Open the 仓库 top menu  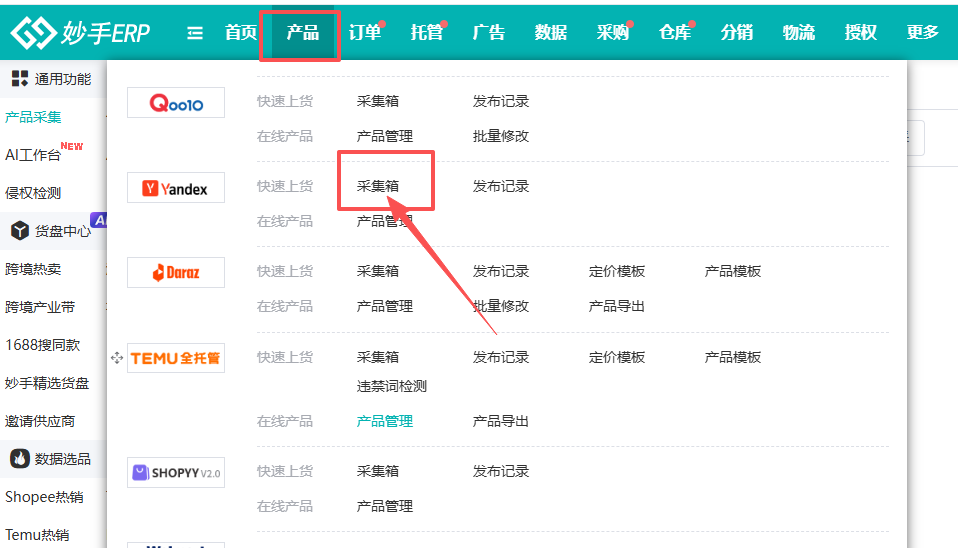(675, 32)
